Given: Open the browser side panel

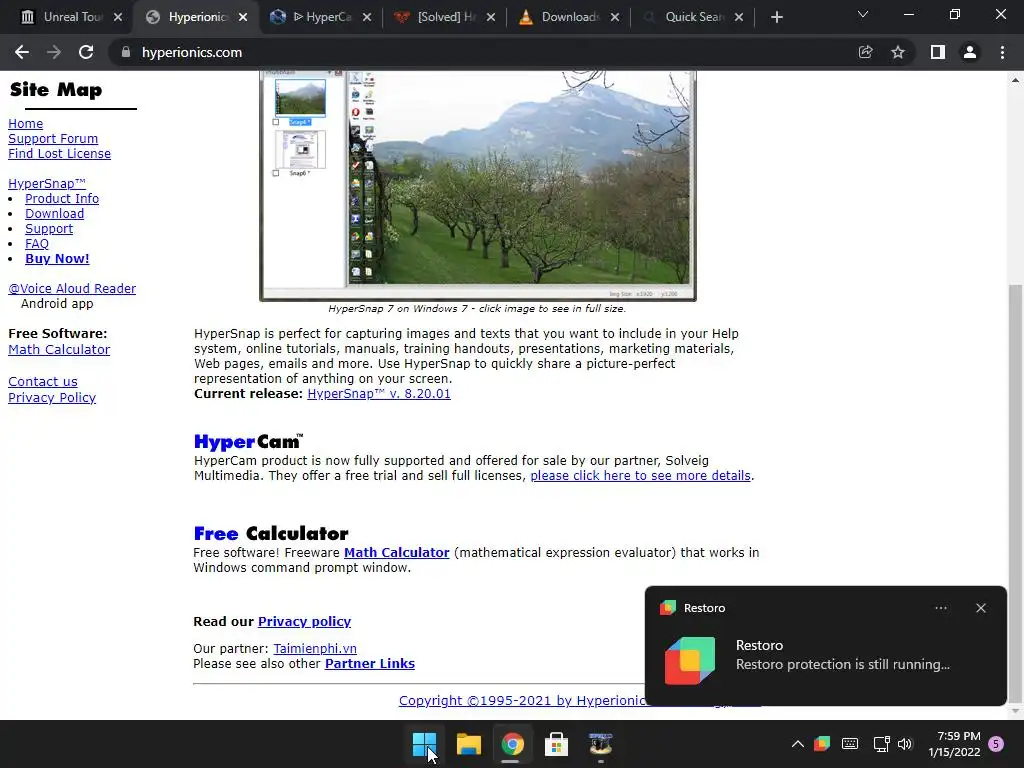Looking at the screenshot, I should point(937,52).
